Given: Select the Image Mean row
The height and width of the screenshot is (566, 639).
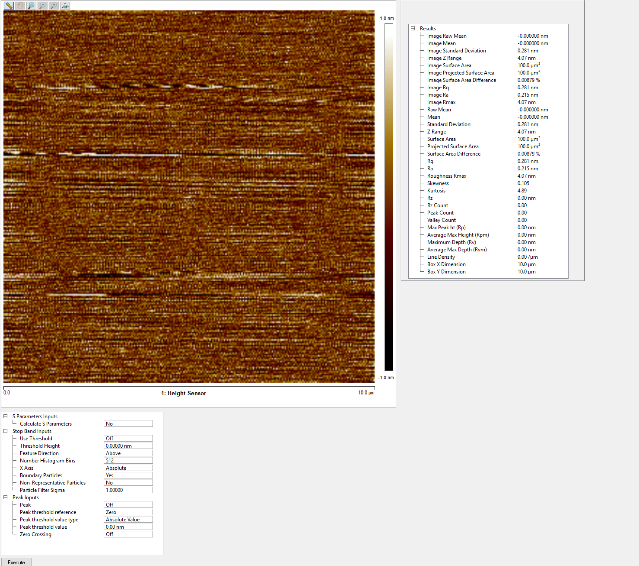Looking at the screenshot, I should [488, 43].
